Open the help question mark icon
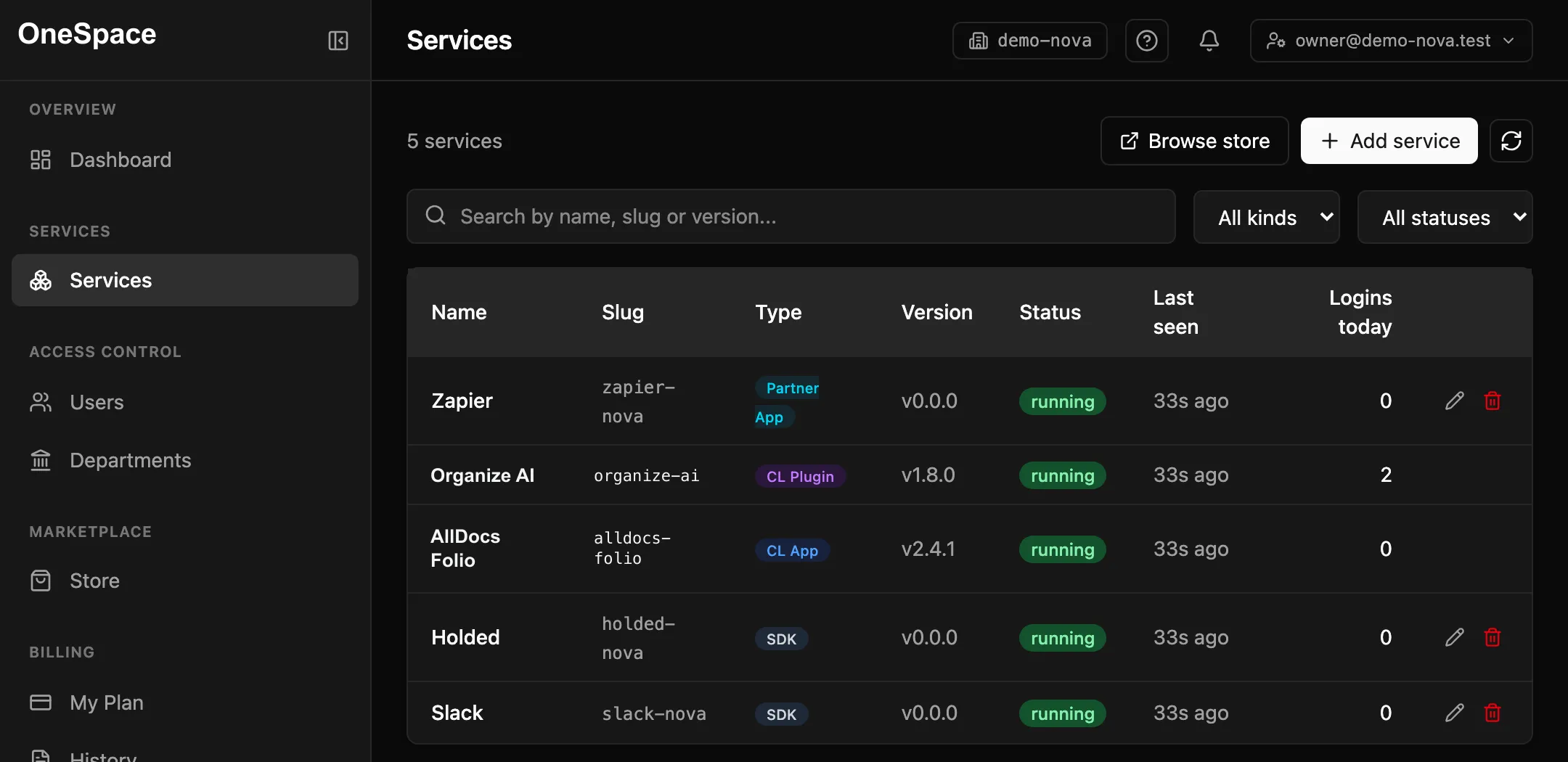Image resolution: width=1568 pixels, height=762 pixels. click(1147, 41)
